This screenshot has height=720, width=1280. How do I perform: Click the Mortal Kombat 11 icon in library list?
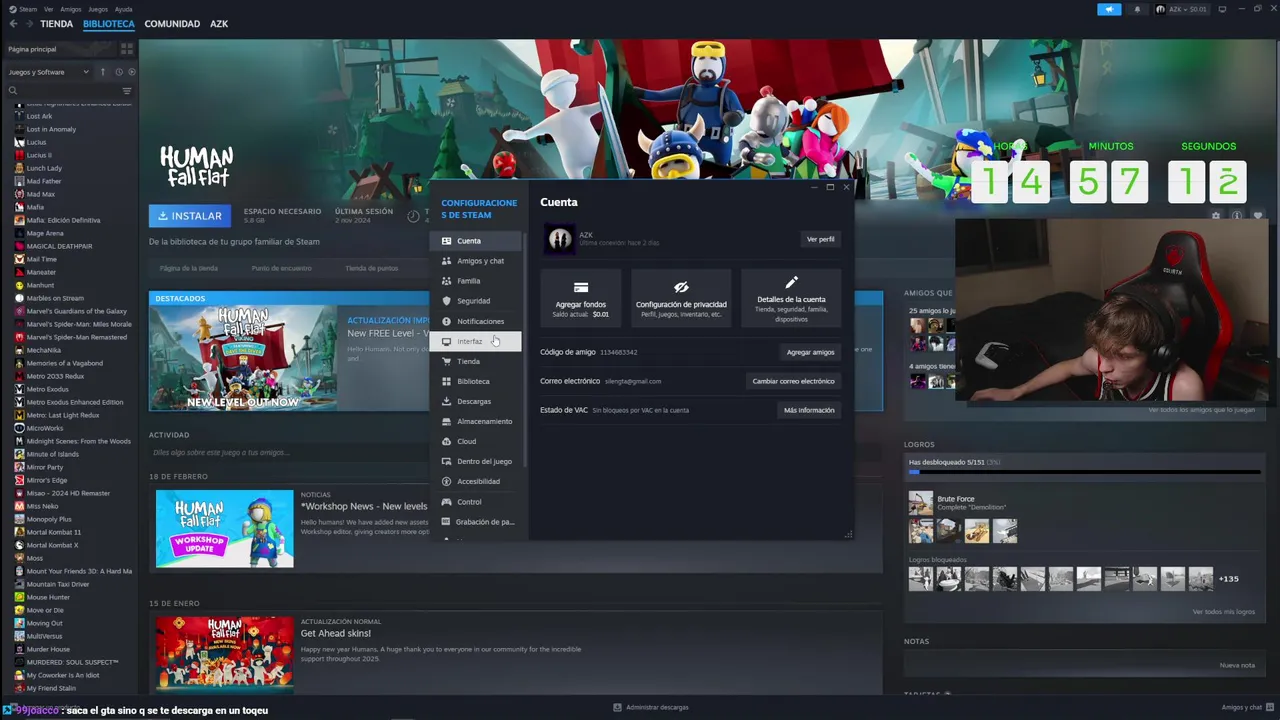(x=19, y=532)
